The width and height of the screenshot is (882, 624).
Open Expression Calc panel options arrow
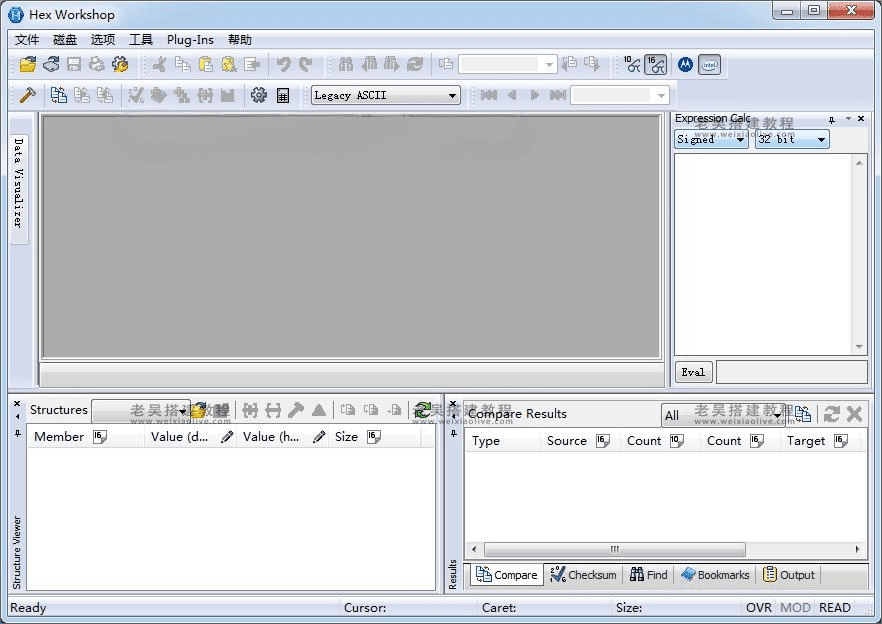[x=848, y=119]
